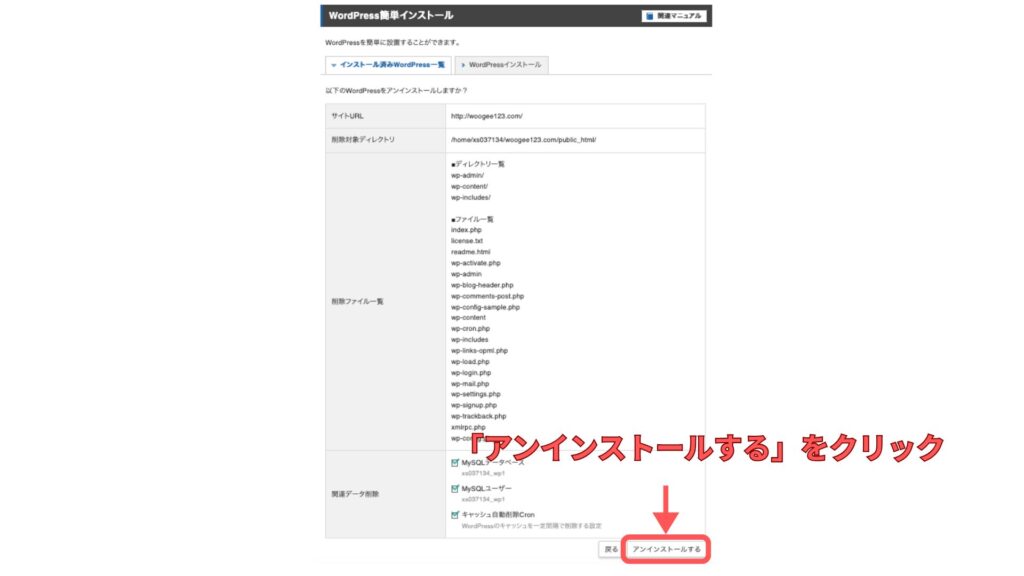The image size is (1024, 576).
Task: Select the index.php file entry
Action: click(x=466, y=230)
